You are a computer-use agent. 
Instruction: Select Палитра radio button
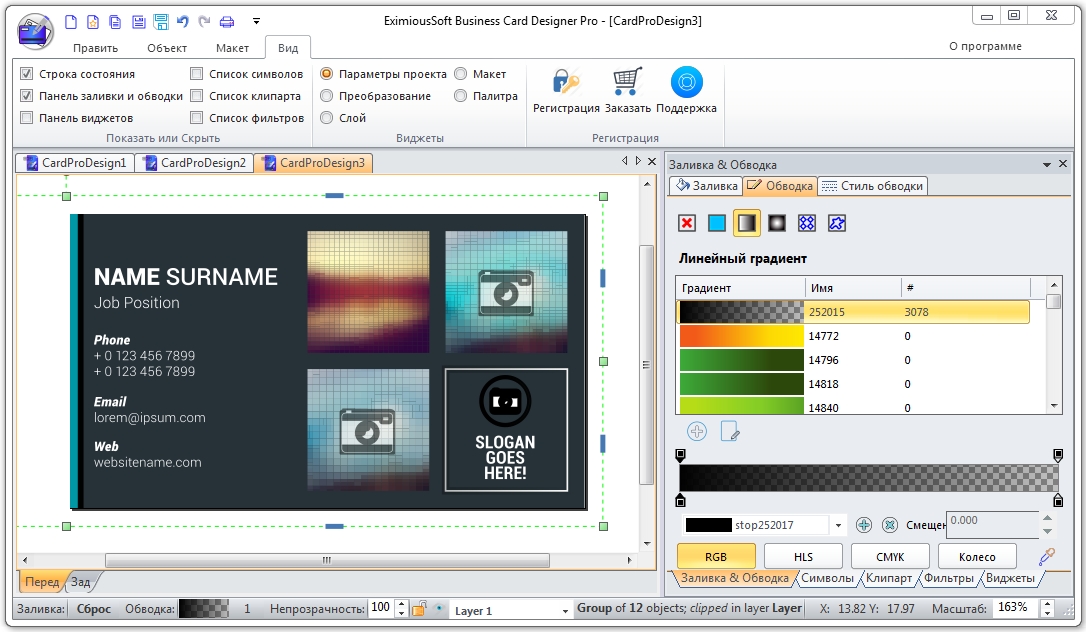click(461, 96)
